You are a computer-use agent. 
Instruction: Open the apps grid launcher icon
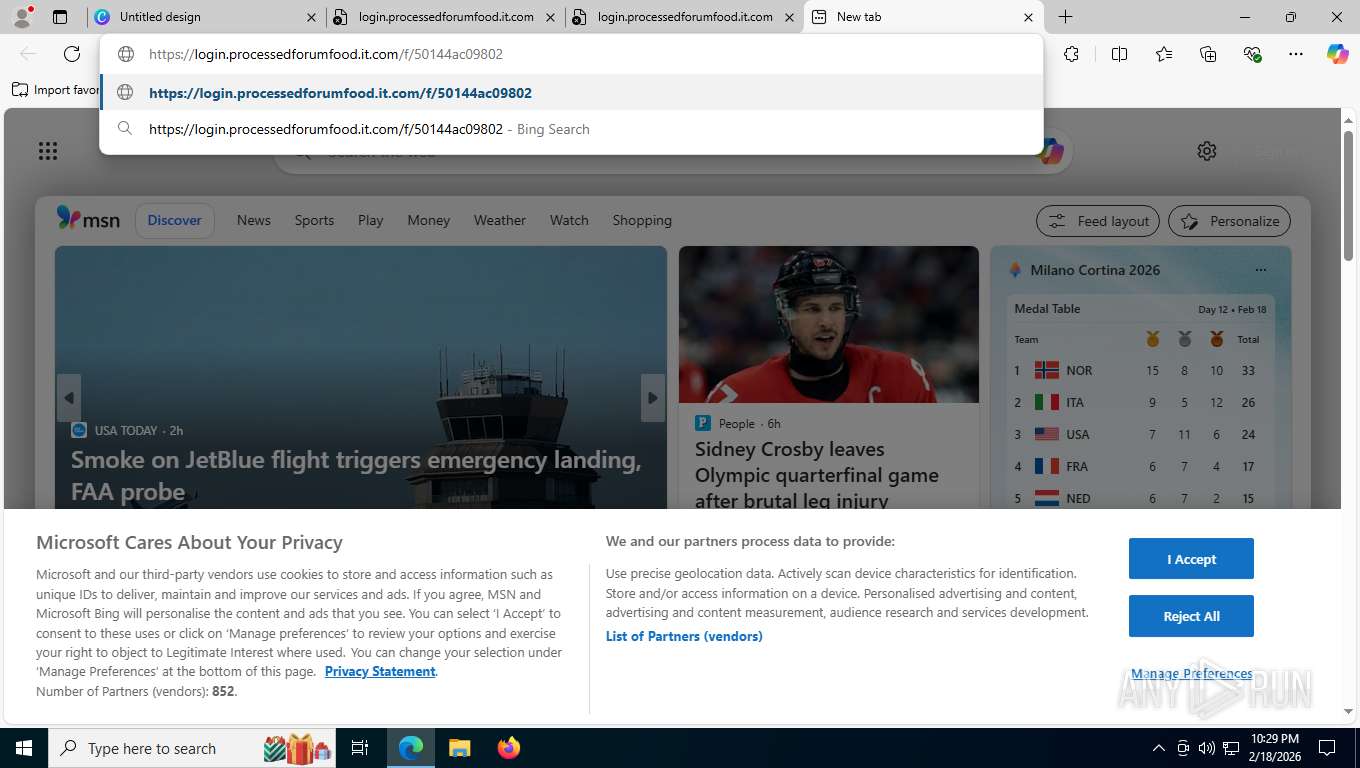coord(48,151)
